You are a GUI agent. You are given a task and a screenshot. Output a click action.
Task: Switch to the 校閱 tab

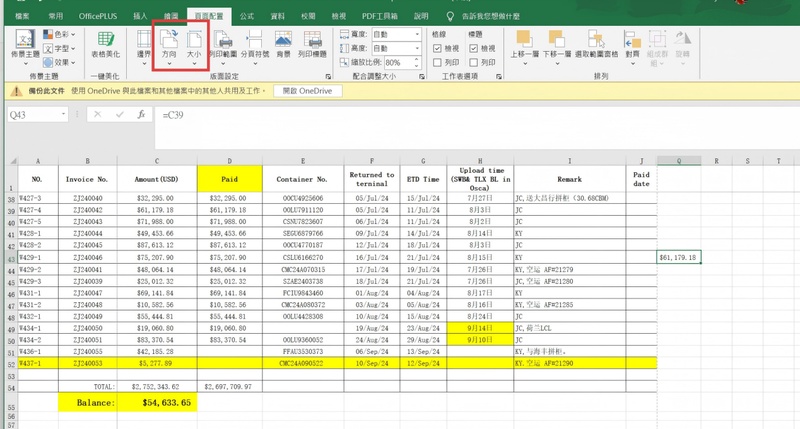pos(308,16)
